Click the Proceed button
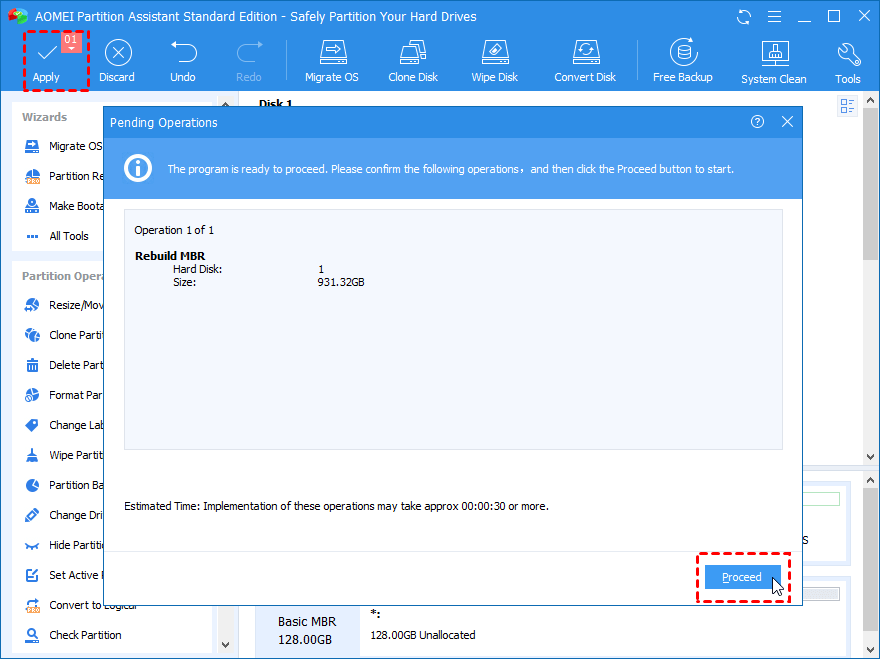 [742, 577]
